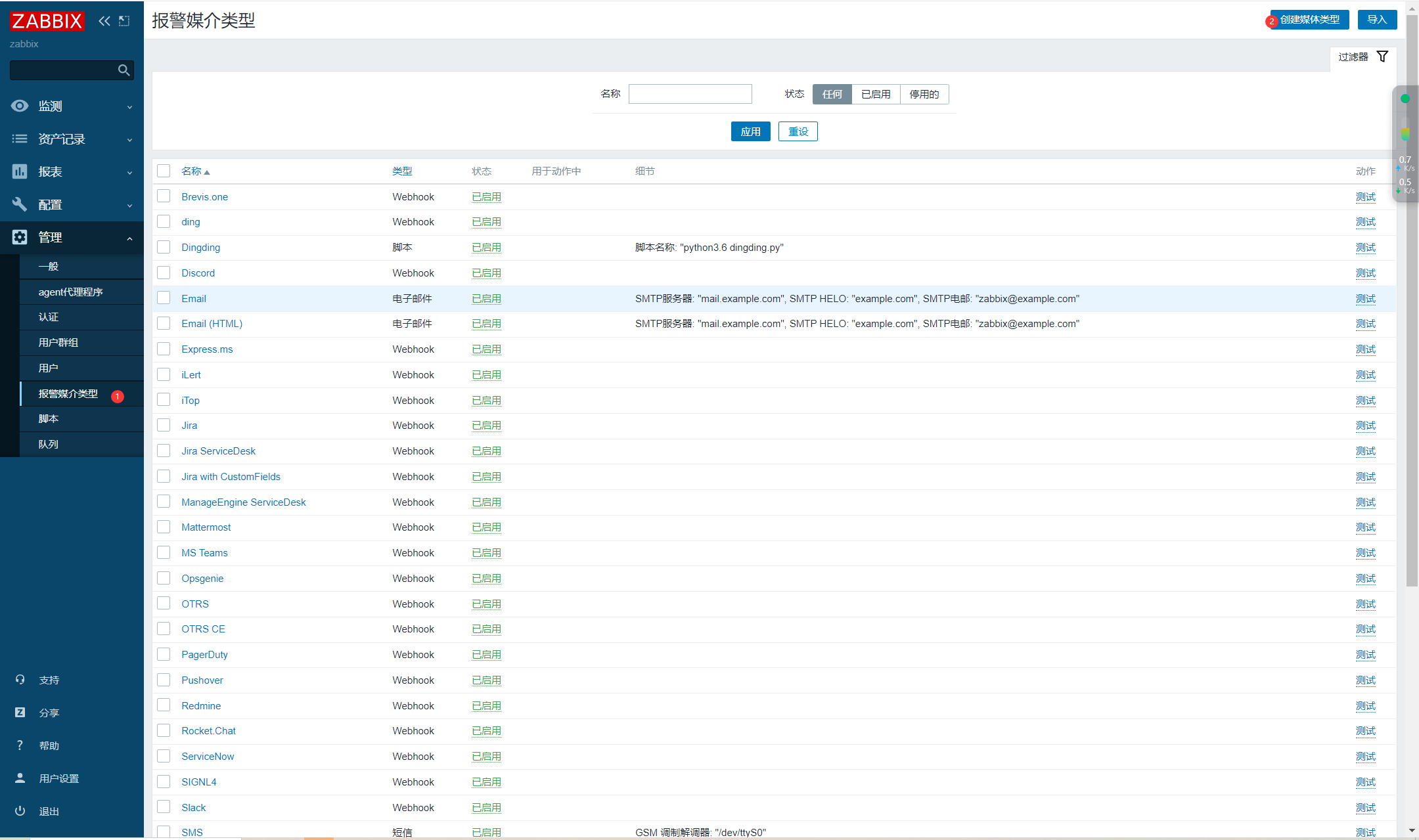Screen dimensions: 1419x840
Task: Check the Dingding row checkbox
Action: [164, 247]
